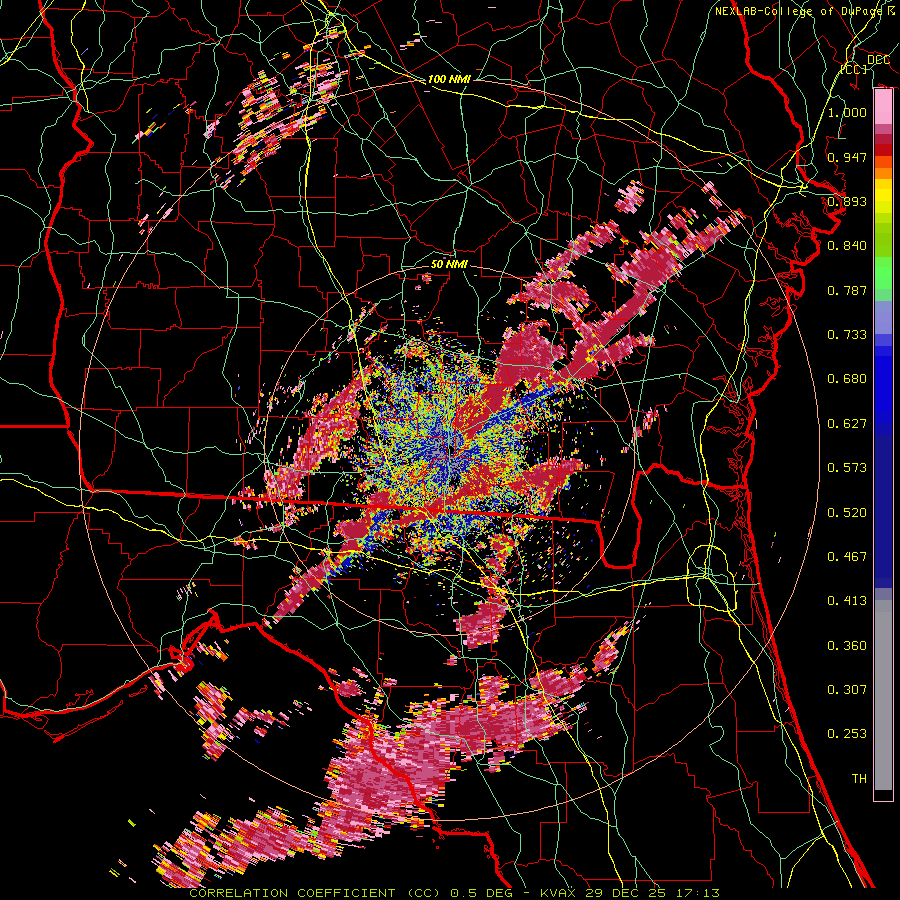
Task: Click the 'NEXLAB-College of DuPage' header text
Action: pyautogui.click(x=797, y=11)
